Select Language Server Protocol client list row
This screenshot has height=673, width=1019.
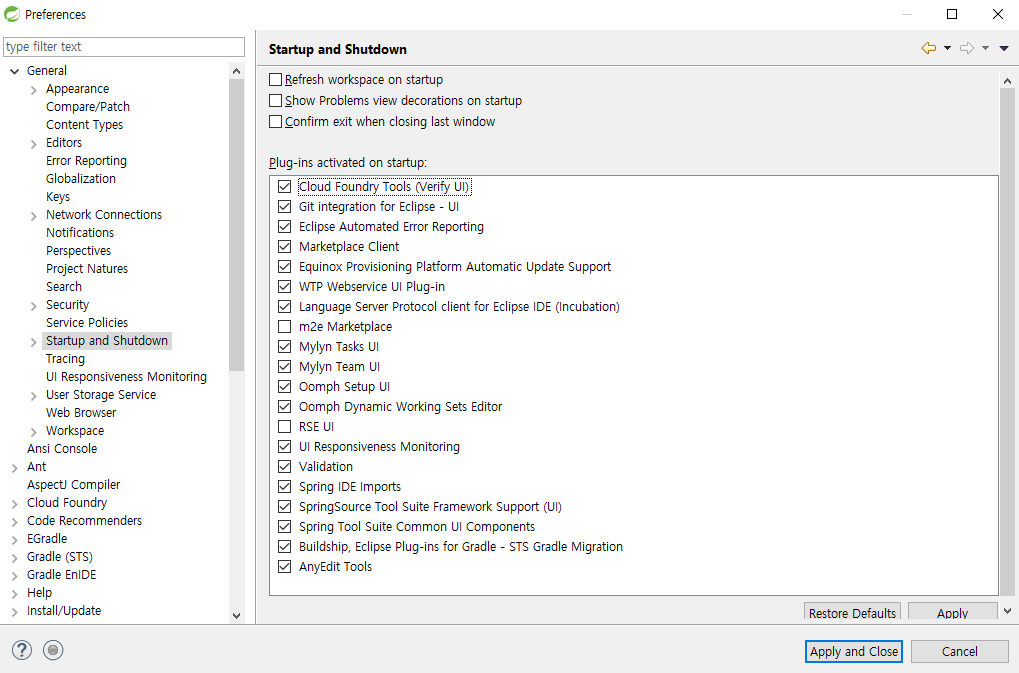click(459, 307)
